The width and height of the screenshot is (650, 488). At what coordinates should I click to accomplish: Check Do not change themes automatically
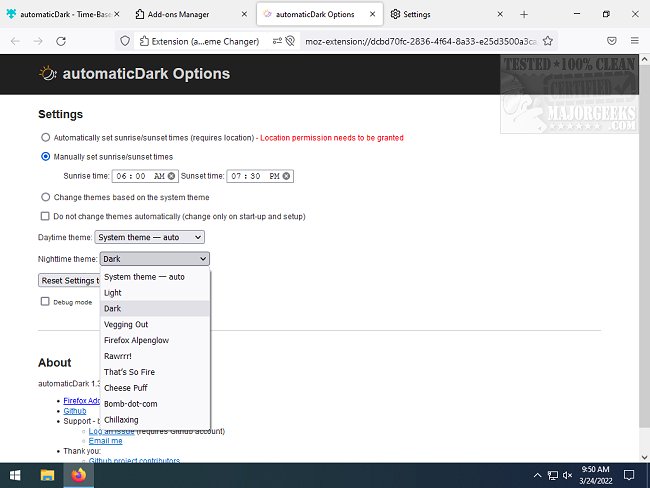45,216
